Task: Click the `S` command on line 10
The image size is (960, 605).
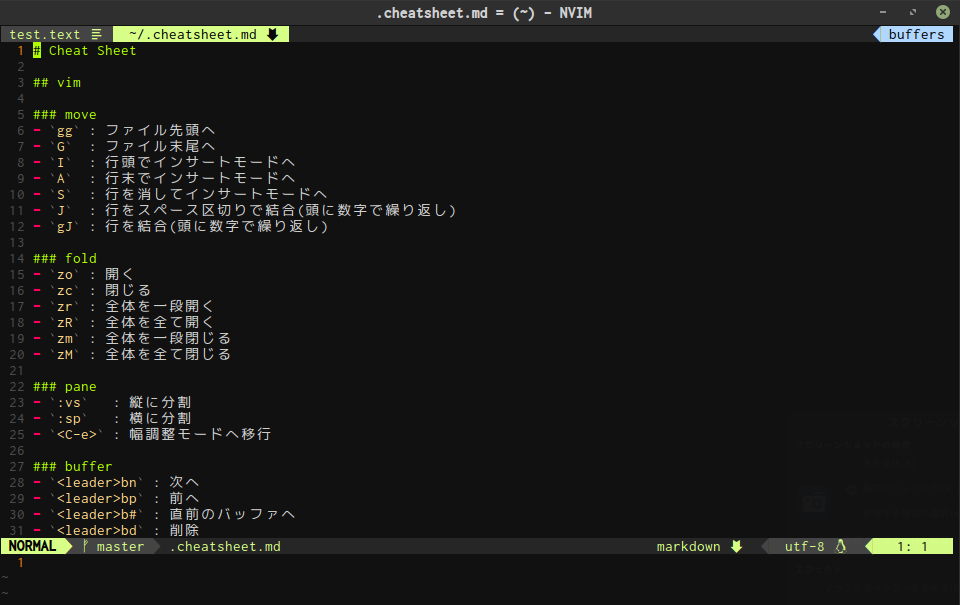Action: click(61, 195)
